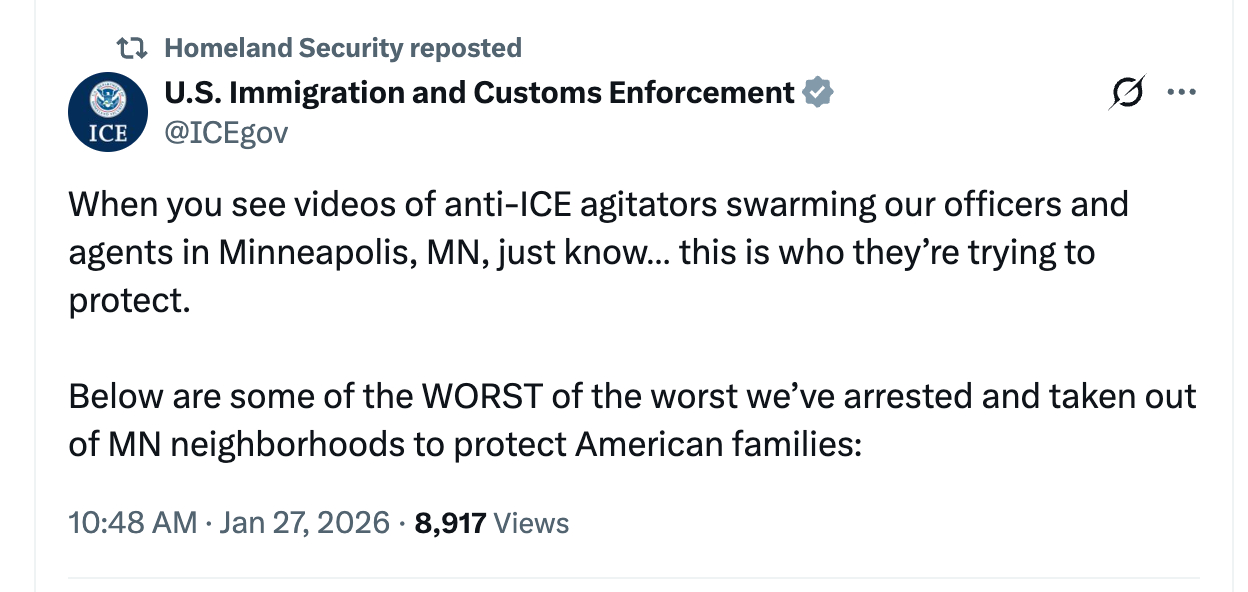This screenshot has height=592, width=1248.
Task: Click the gray verified checkmark badge
Action: 818,93
